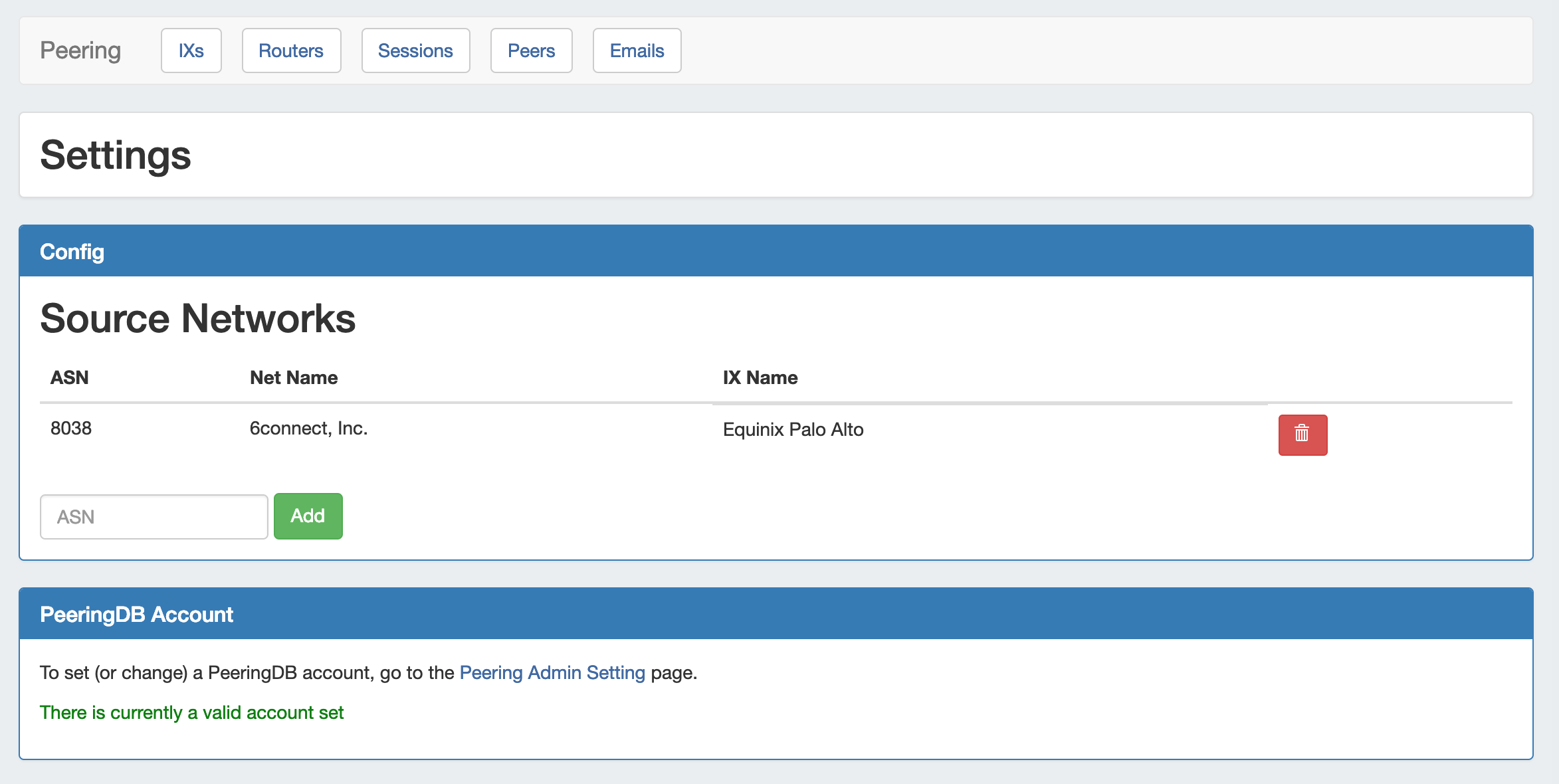Open the IXs section
1559x784 pixels.
pyautogui.click(x=191, y=50)
